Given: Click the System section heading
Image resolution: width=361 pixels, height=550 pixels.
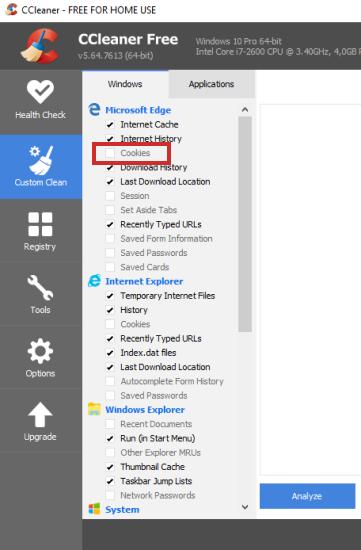Looking at the screenshot, I should [122, 510].
